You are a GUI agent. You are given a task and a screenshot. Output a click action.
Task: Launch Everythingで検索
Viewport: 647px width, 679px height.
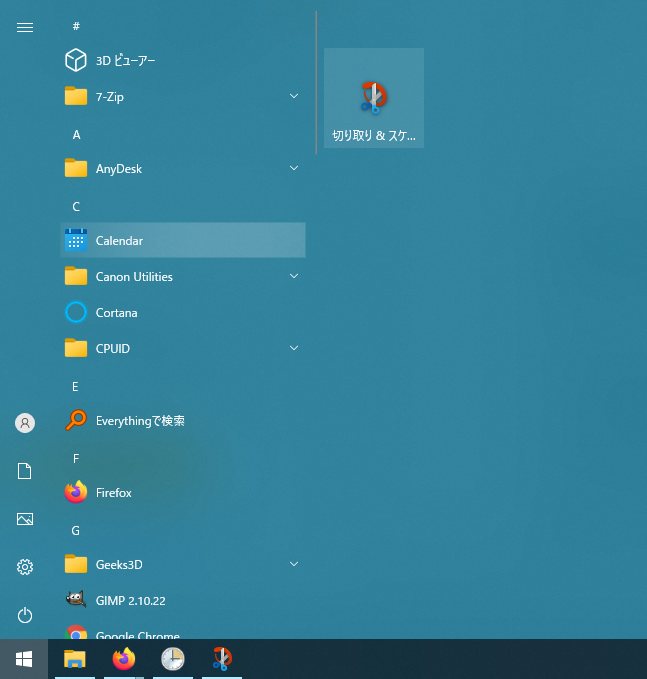(x=183, y=420)
